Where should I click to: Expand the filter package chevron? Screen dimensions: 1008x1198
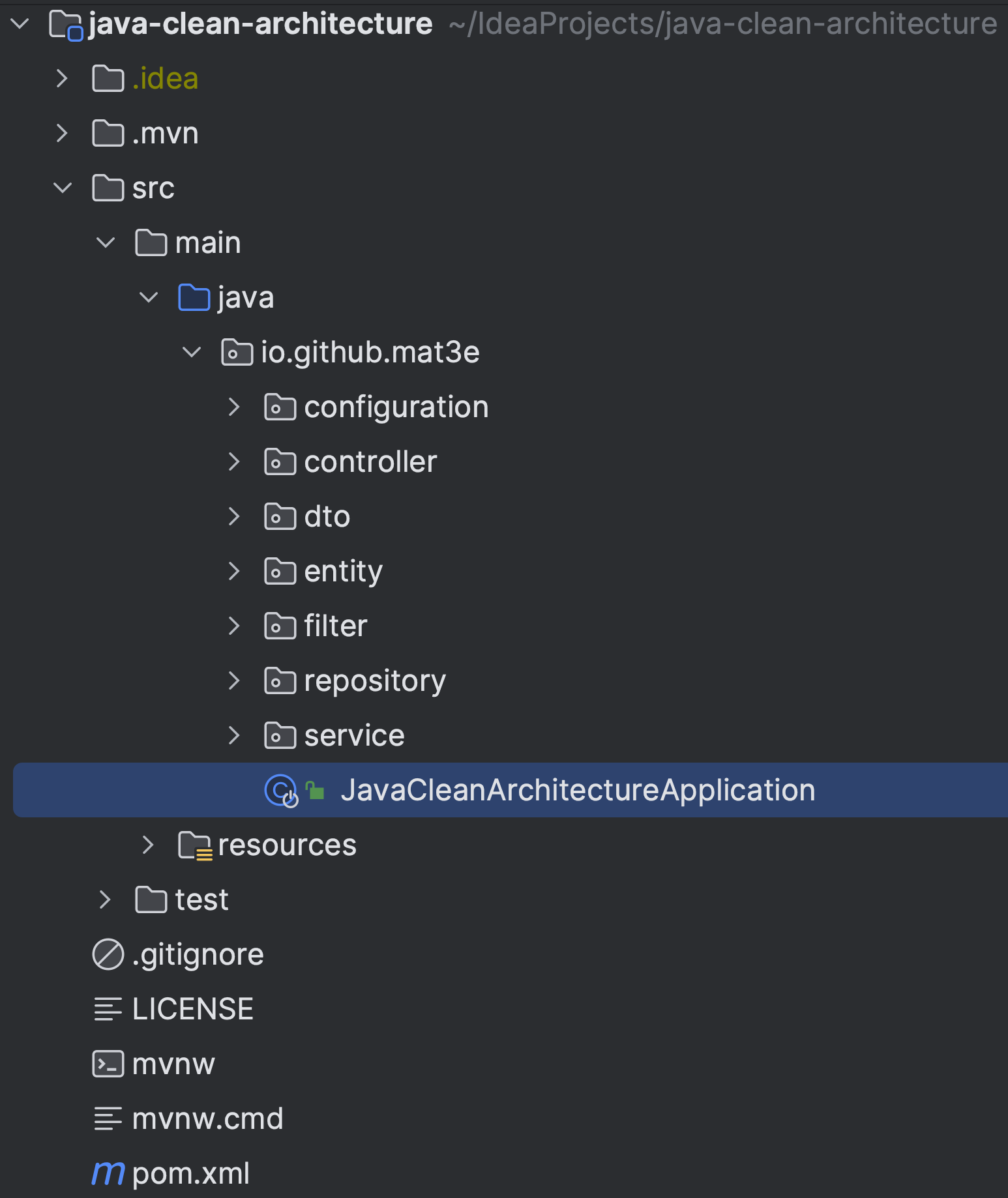[234, 626]
